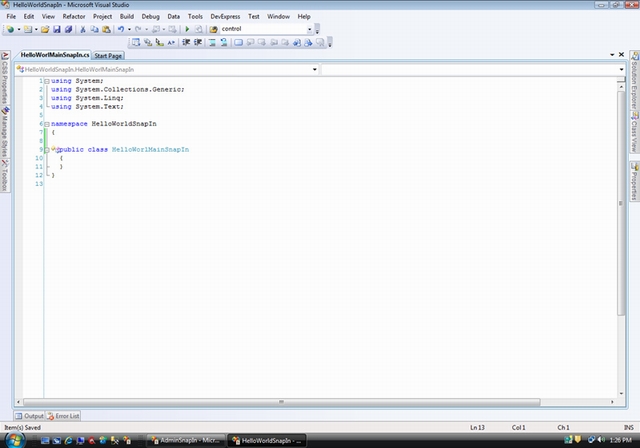The height and width of the screenshot is (448, 640).
Task: Open the Text Editor toolbar options arrow
Action: (x=330, y=42)
